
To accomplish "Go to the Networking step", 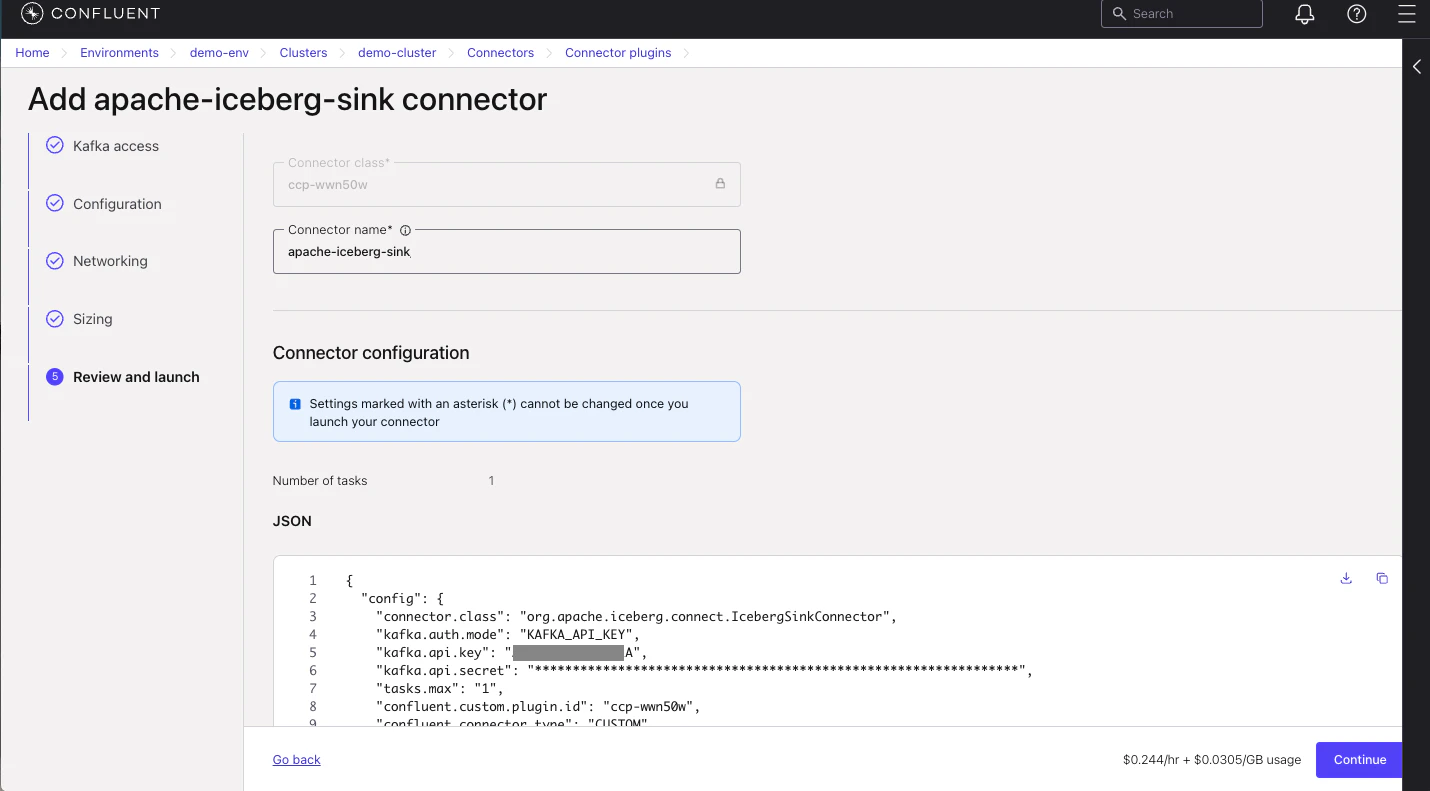I will 110,261.
